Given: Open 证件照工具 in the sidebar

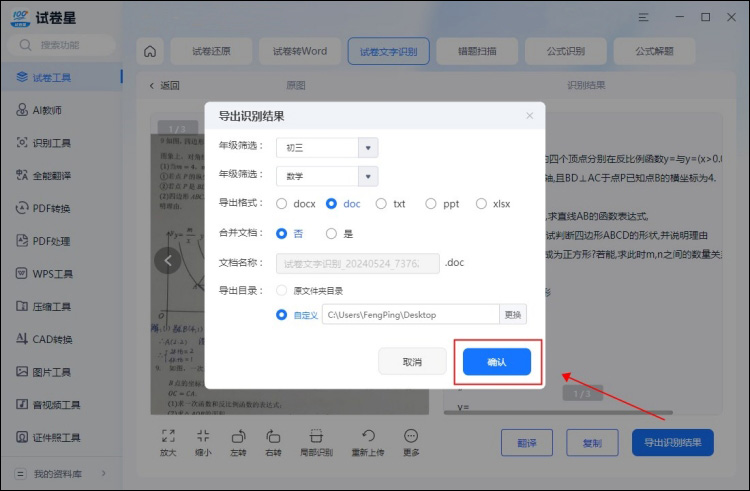Looking at the screenshot, I should 61,437.
